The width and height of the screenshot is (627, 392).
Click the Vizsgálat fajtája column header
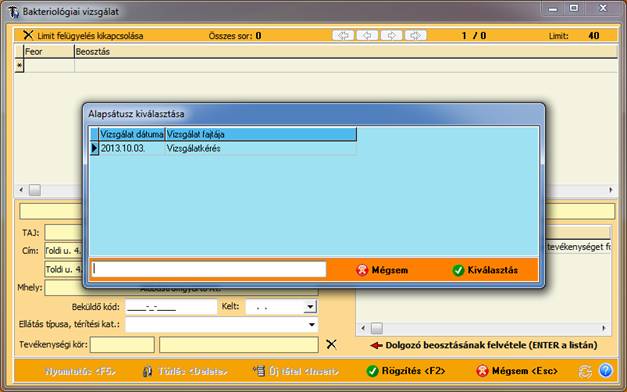(260, 134)
